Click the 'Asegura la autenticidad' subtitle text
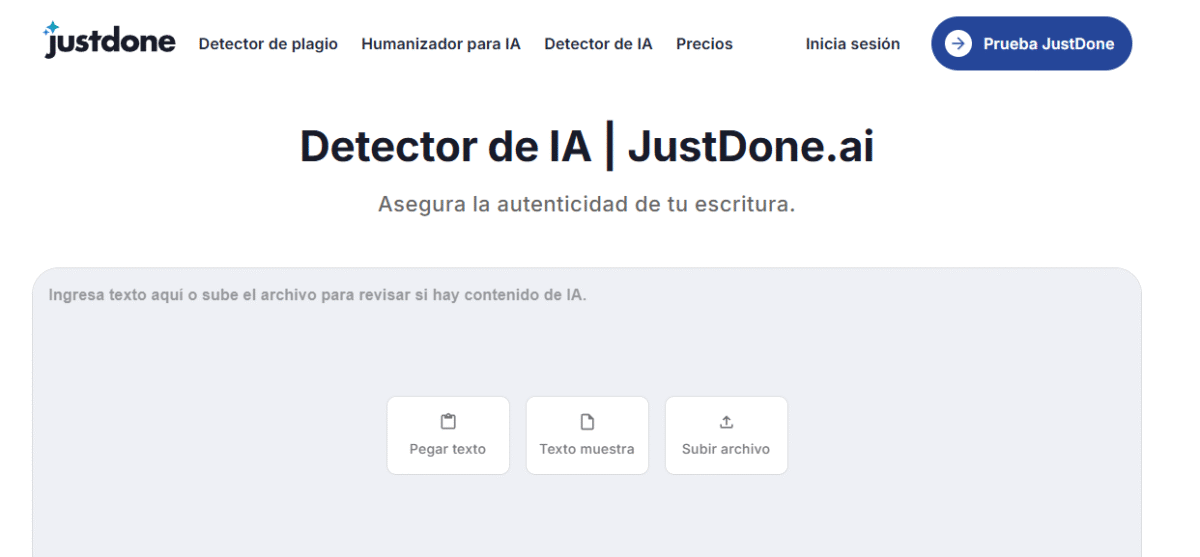 coord(587,204)
